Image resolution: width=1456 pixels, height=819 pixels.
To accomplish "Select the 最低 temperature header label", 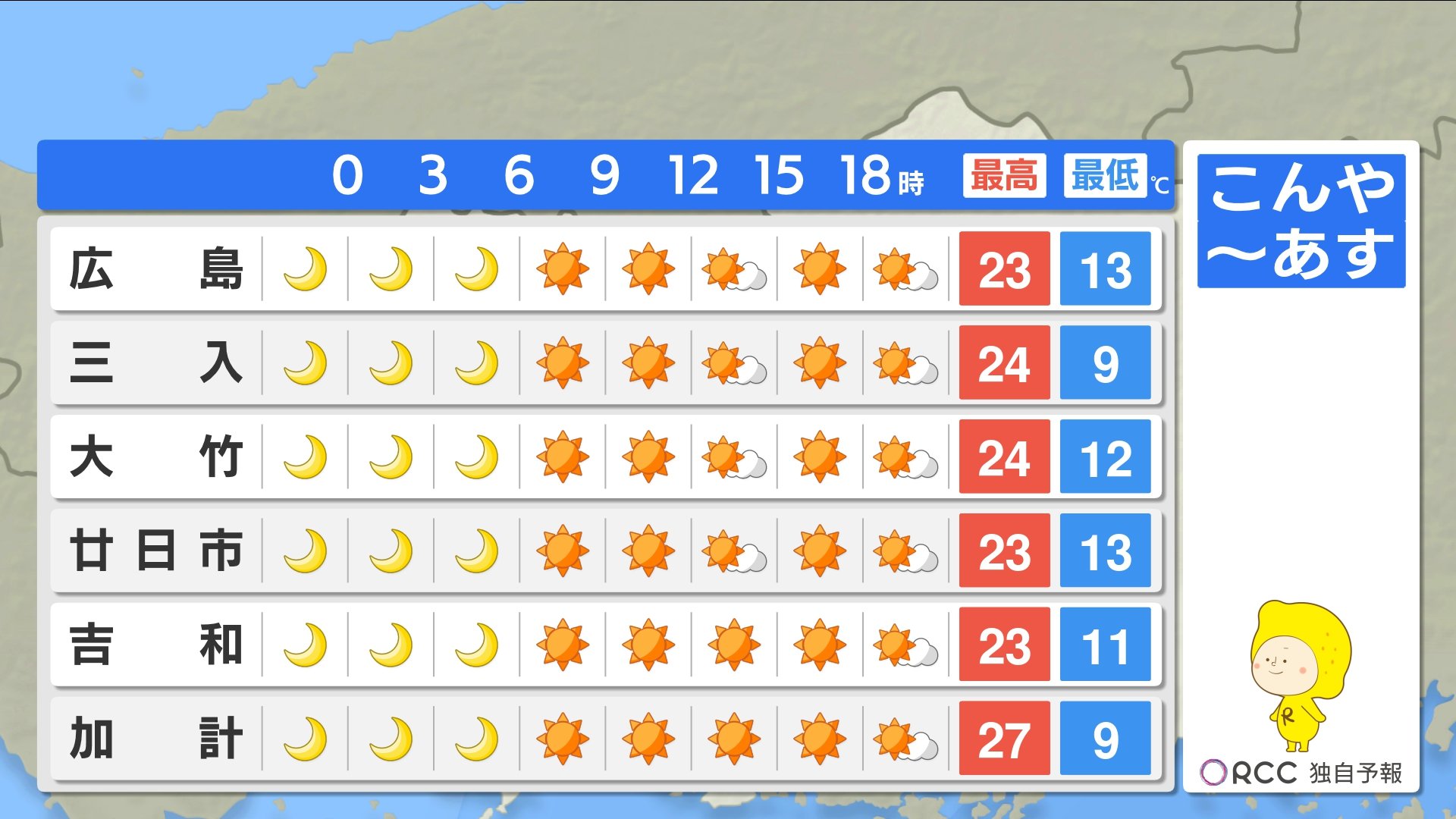I will click(x=1105, y=176).
